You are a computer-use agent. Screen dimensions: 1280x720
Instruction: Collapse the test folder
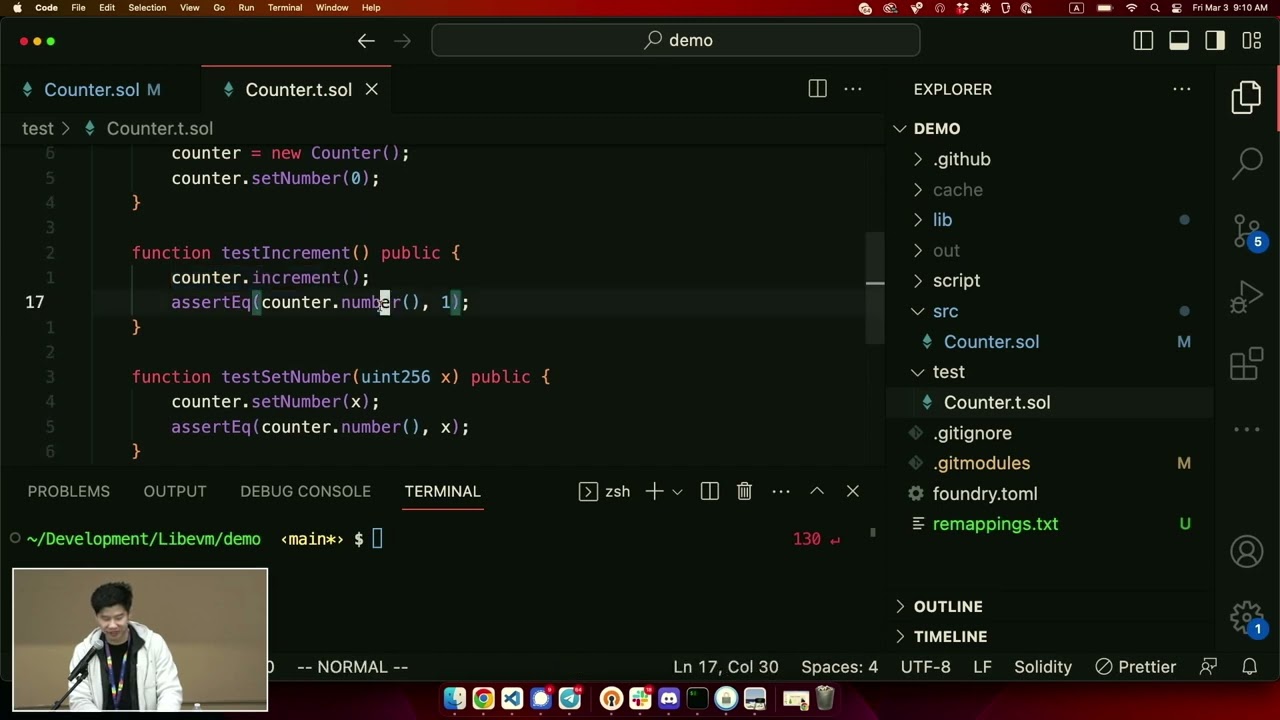tap(918, 372)
